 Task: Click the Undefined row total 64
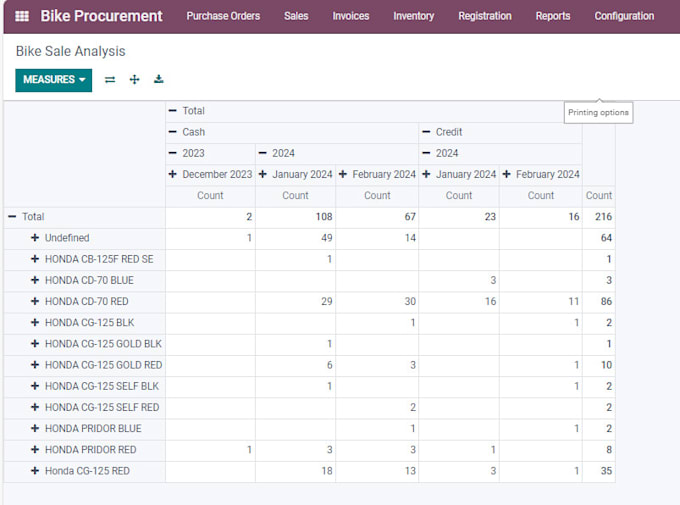[606, 238]
